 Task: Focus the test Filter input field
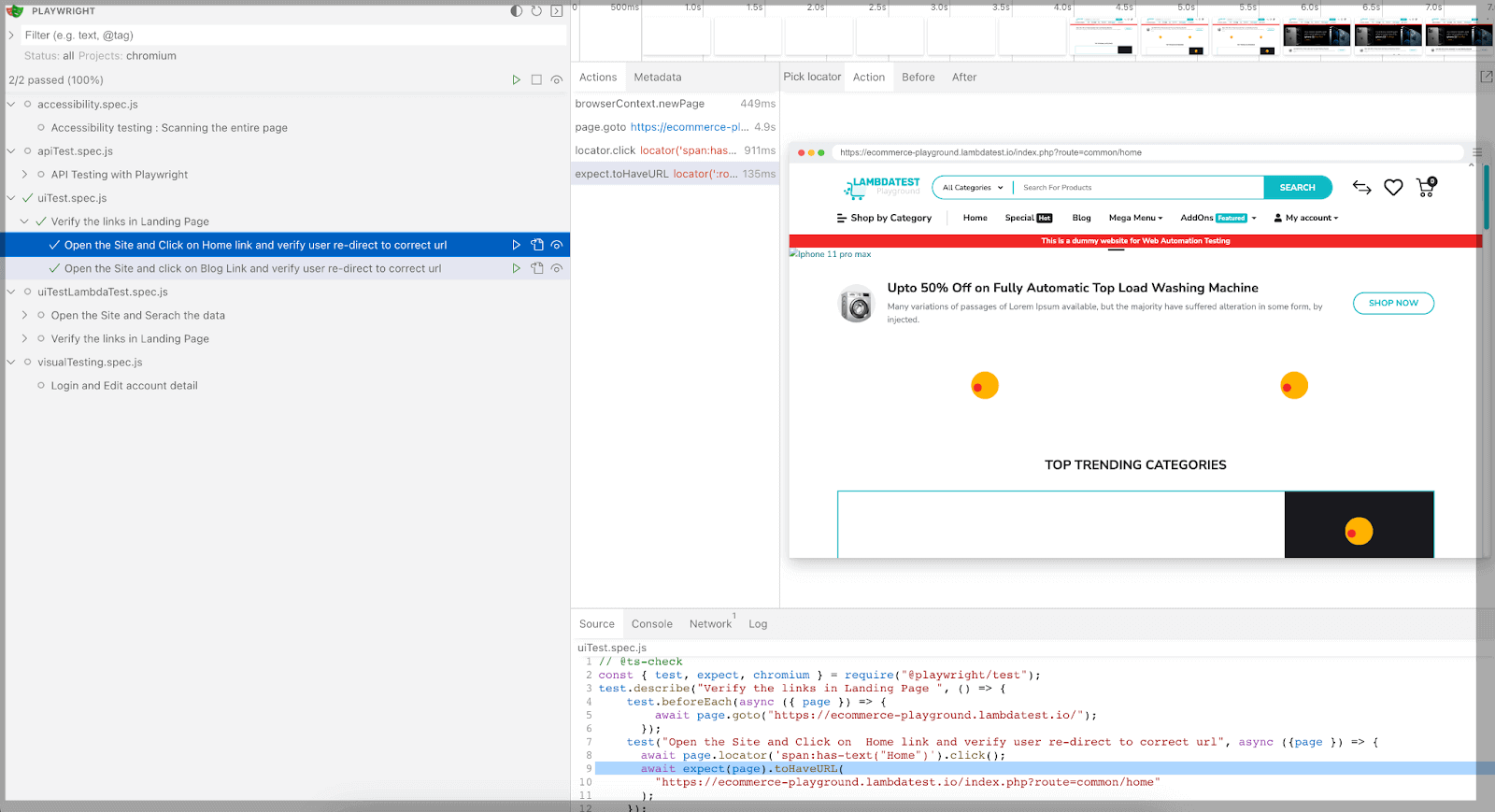tap(294, 36)
